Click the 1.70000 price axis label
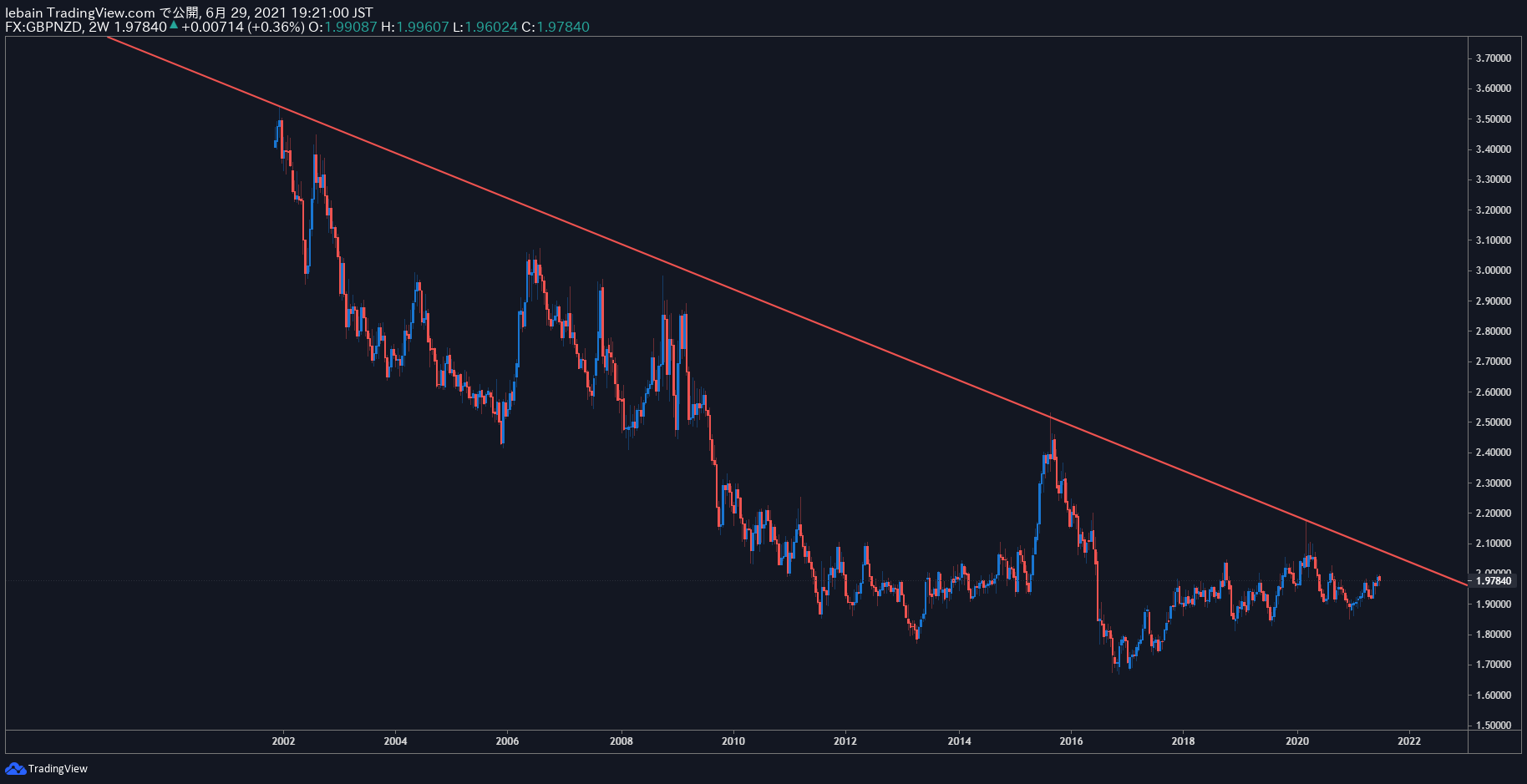 [1494, 665]
